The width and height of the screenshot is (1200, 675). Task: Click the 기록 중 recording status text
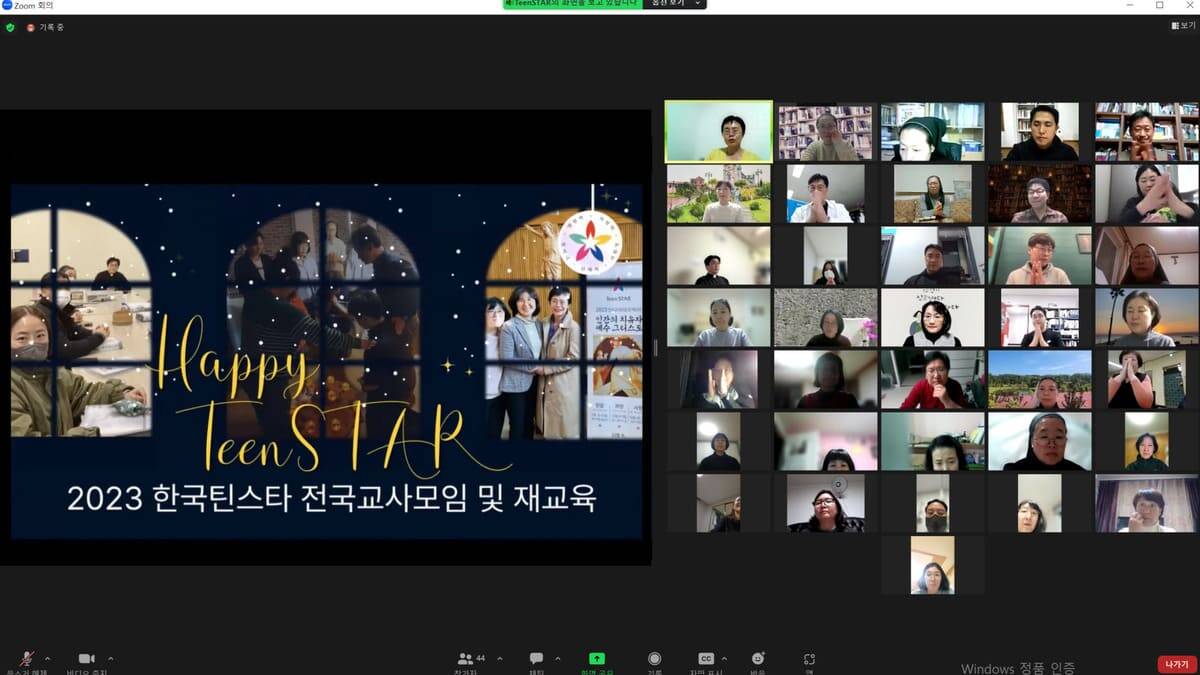[51, 27]
